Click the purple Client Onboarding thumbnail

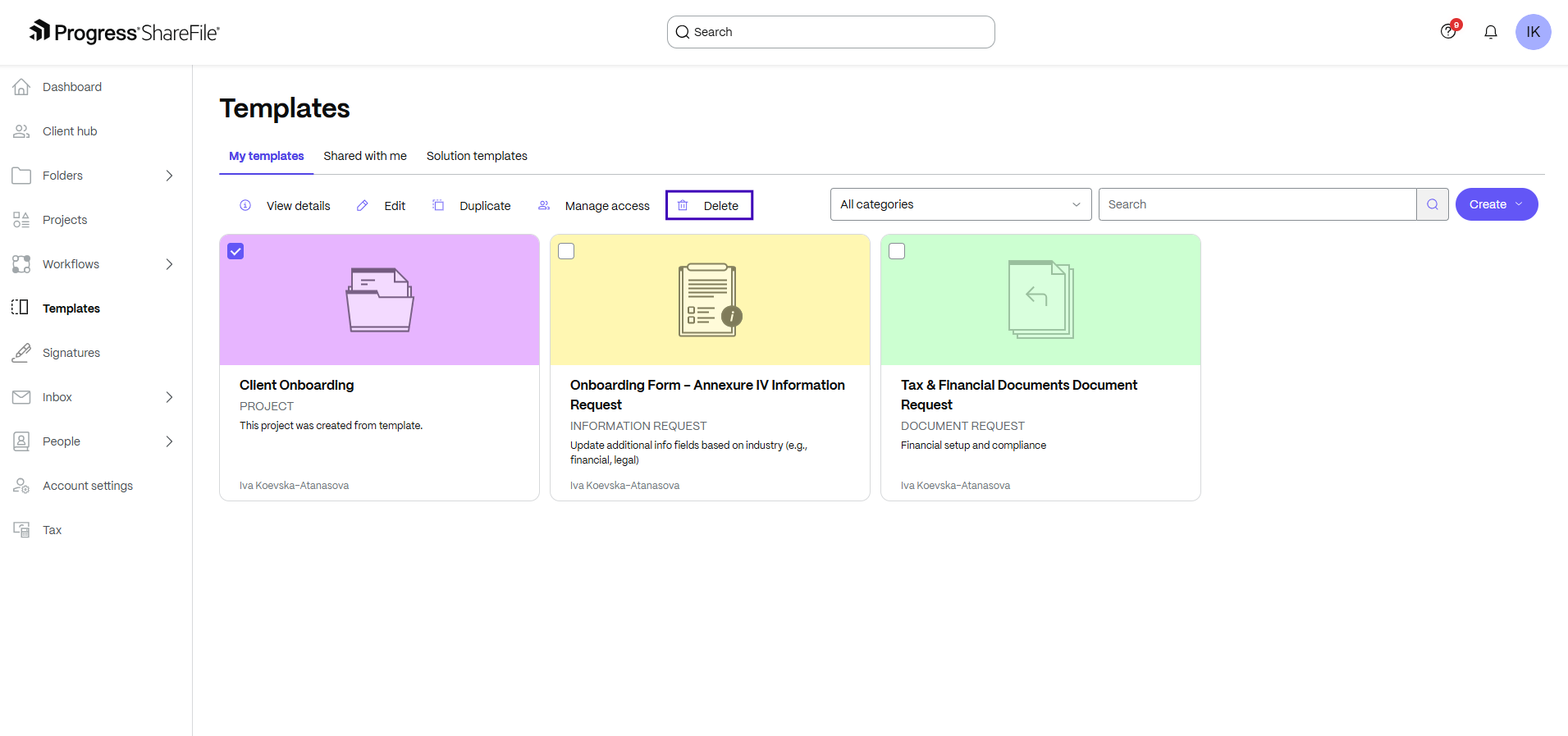click(x=379, y=299)
